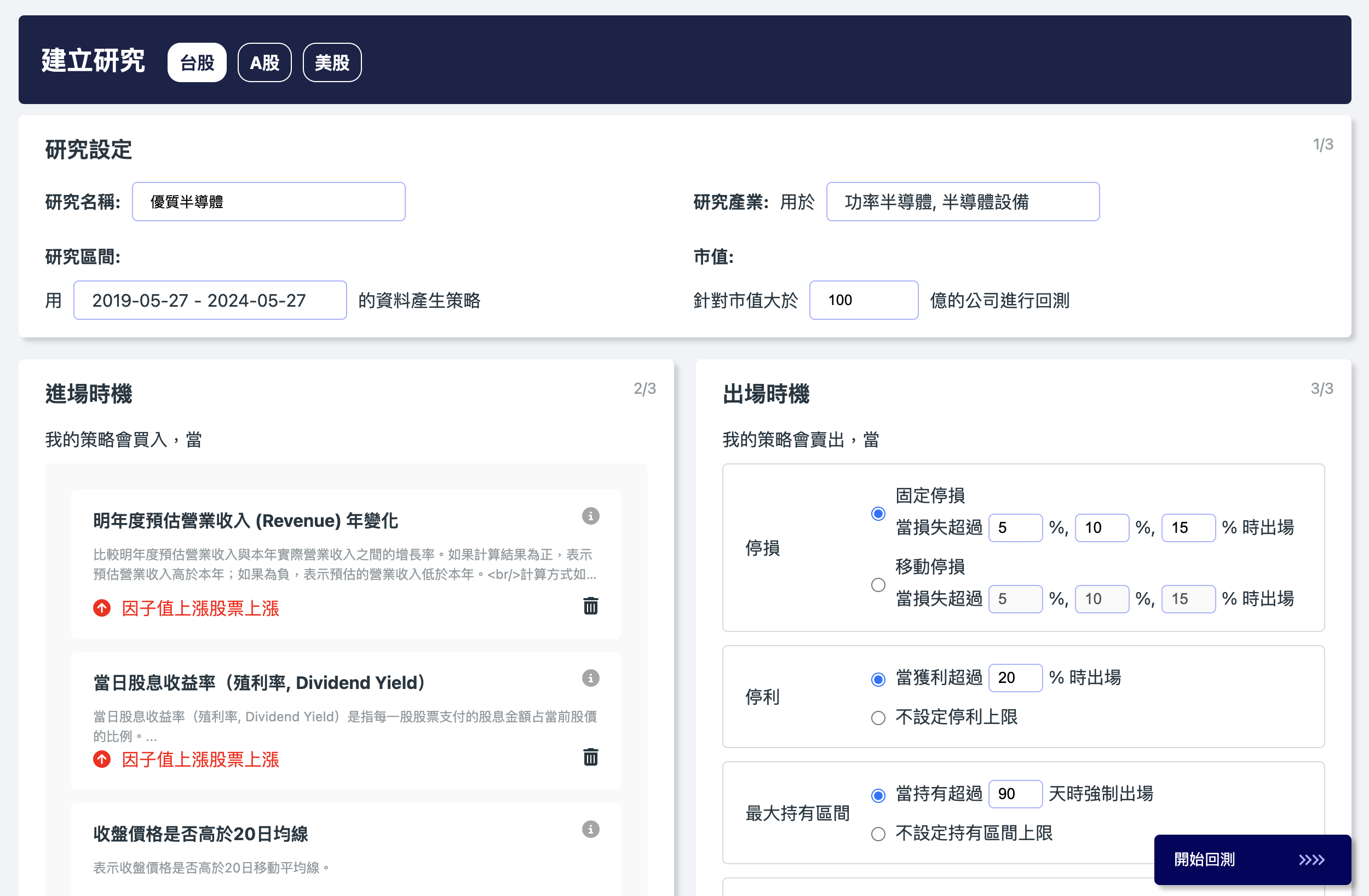Click red up-arrow icon under Dividend Yield factor
Screen dimensions: 1369x896
(102, 760)
